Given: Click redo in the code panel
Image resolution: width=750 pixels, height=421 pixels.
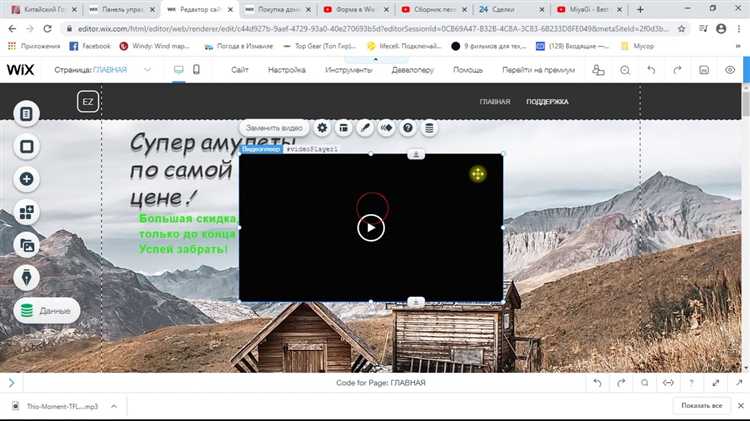Looking at the screenshot, I should tap(621, 383).
